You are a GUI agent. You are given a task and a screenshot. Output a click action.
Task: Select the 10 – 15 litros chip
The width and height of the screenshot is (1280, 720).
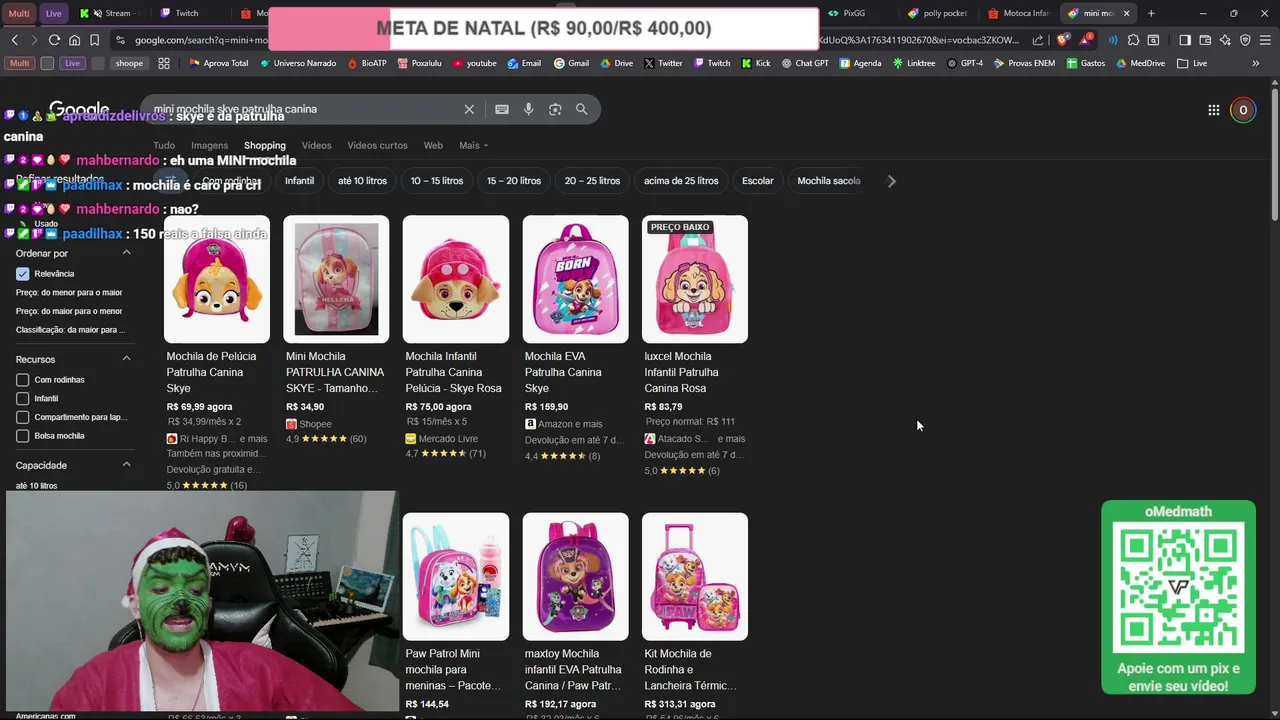(x=437, y=181)
